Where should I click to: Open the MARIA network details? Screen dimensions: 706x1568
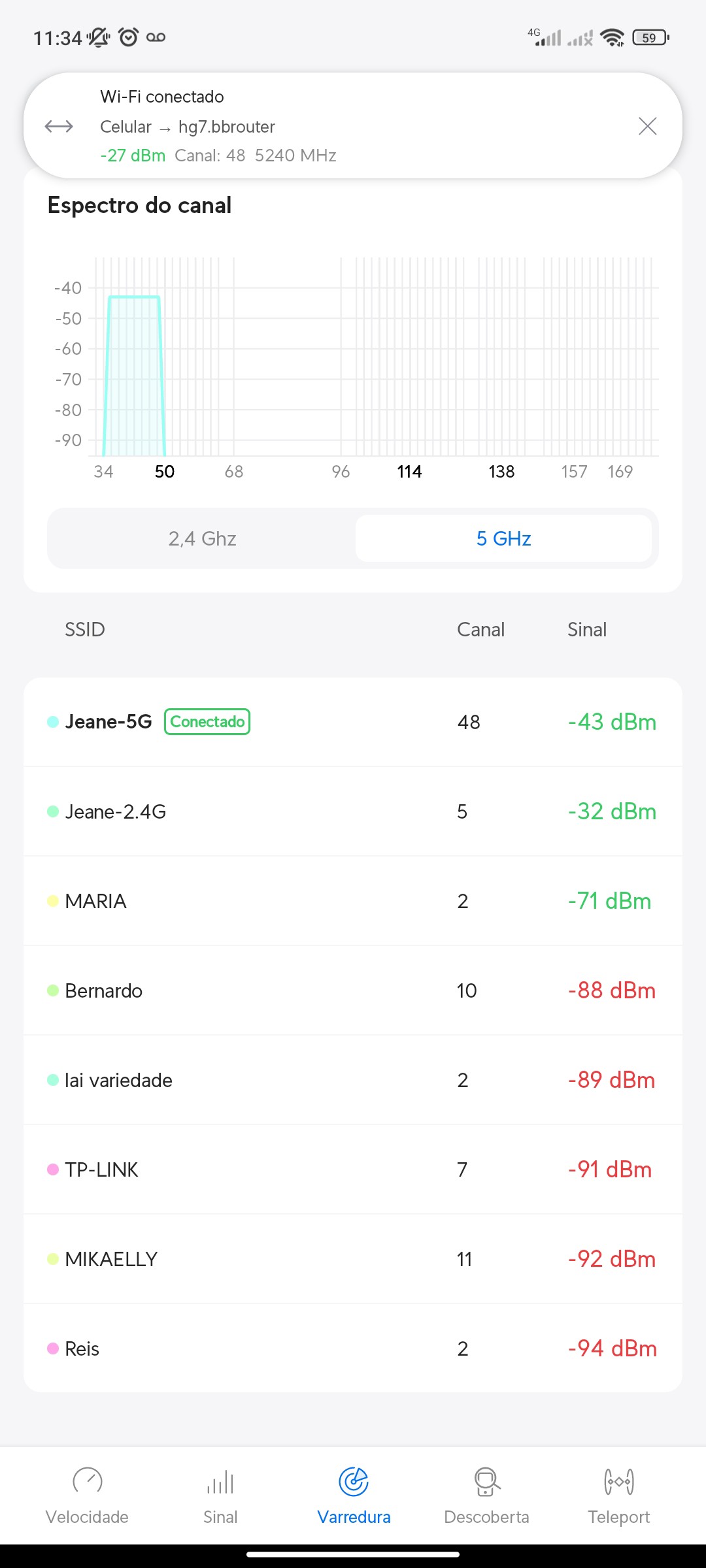(x=353, y=901)
